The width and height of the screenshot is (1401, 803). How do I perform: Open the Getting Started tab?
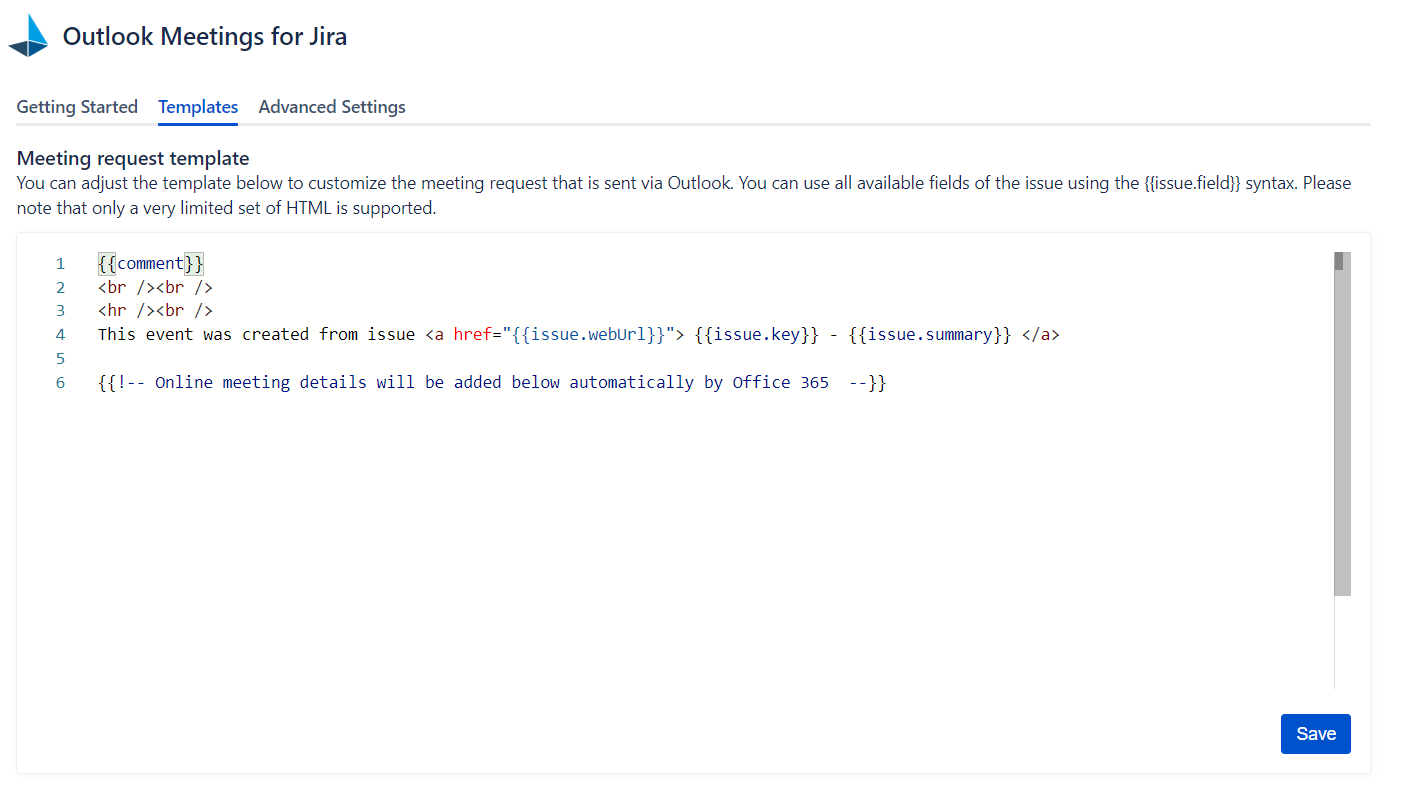click(x=77, y=107)
